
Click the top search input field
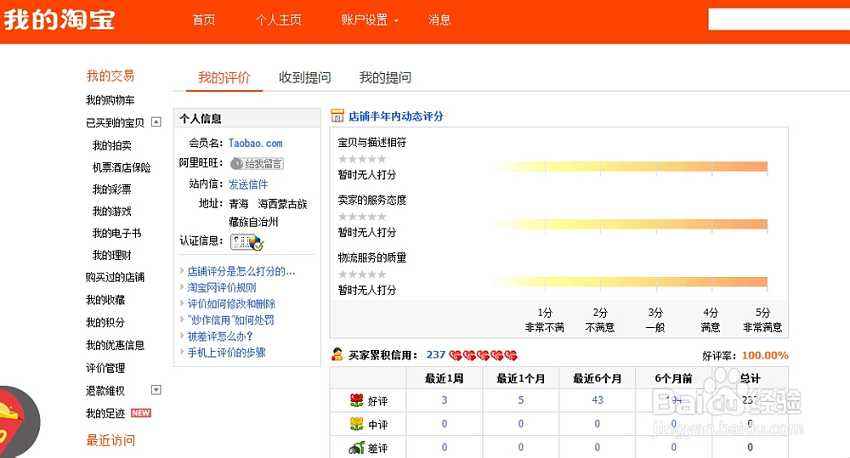click(x=779, y=20)
